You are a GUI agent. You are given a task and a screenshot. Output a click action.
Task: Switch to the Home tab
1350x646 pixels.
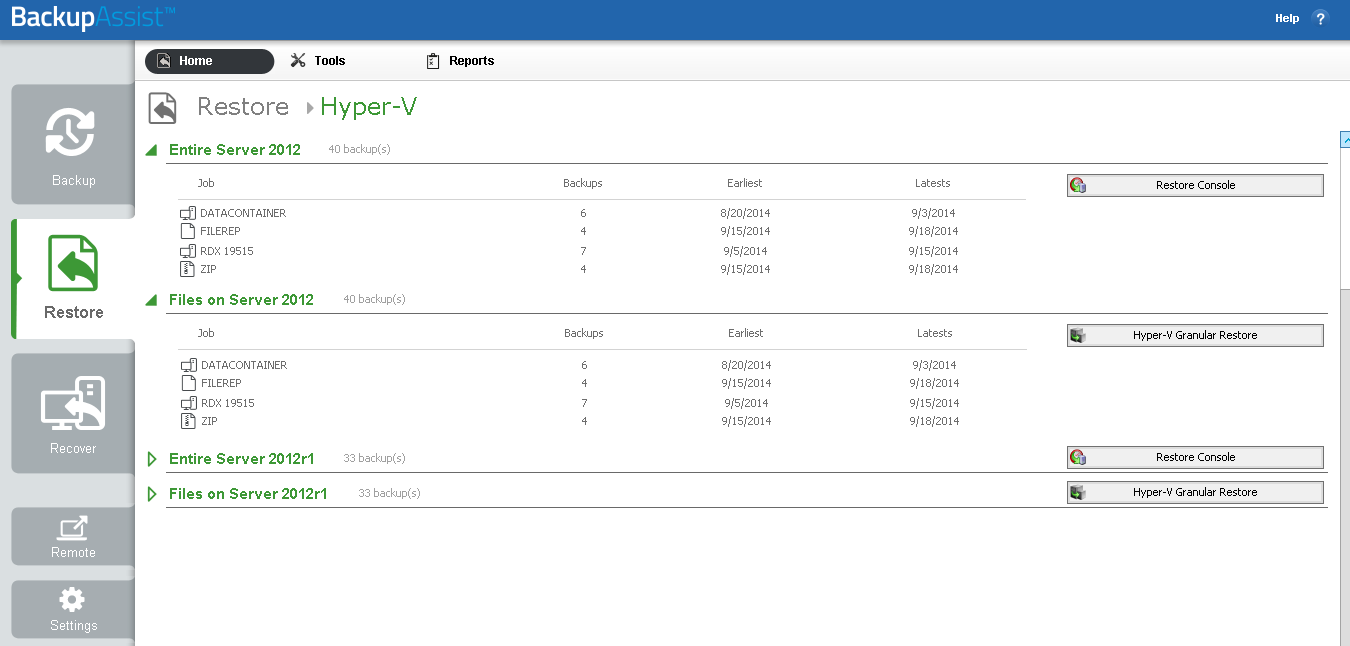point(209,61)
